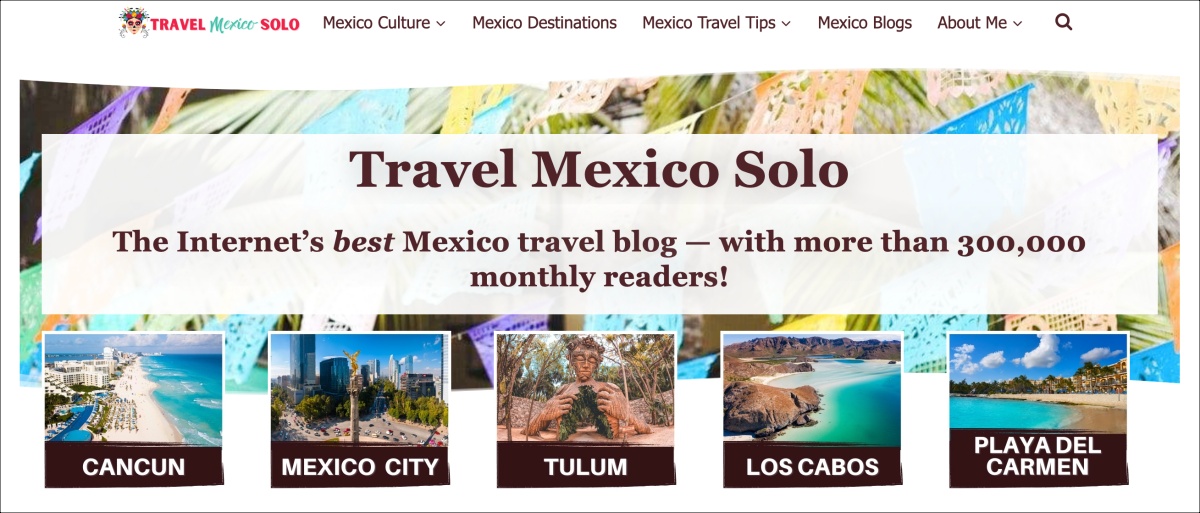The height and width of the screenshot is (513, 1200).
Task: Click the Mexico City skyline photo
Action: click(360, 388)
